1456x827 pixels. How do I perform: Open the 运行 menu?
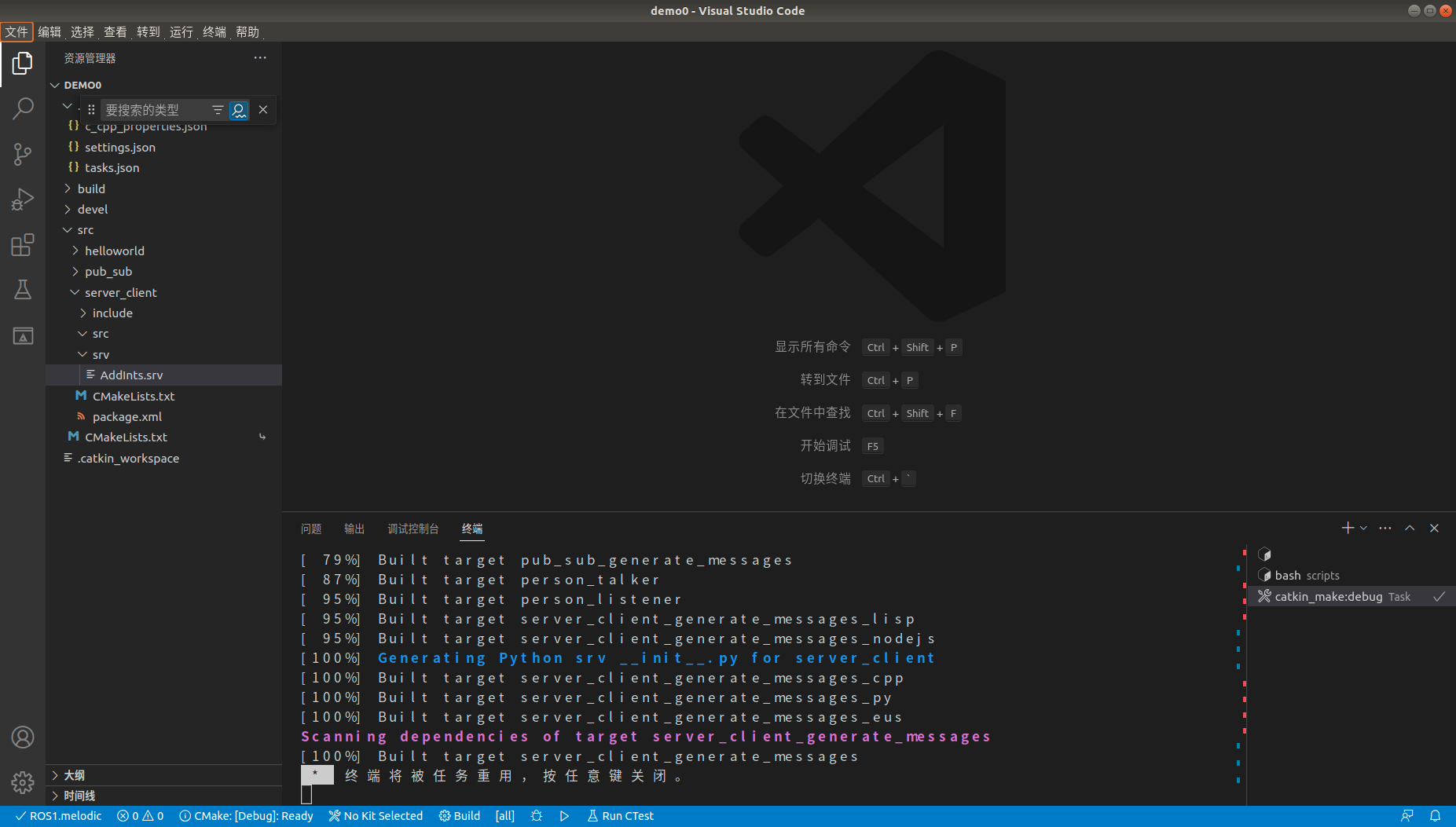pos(182,31)
